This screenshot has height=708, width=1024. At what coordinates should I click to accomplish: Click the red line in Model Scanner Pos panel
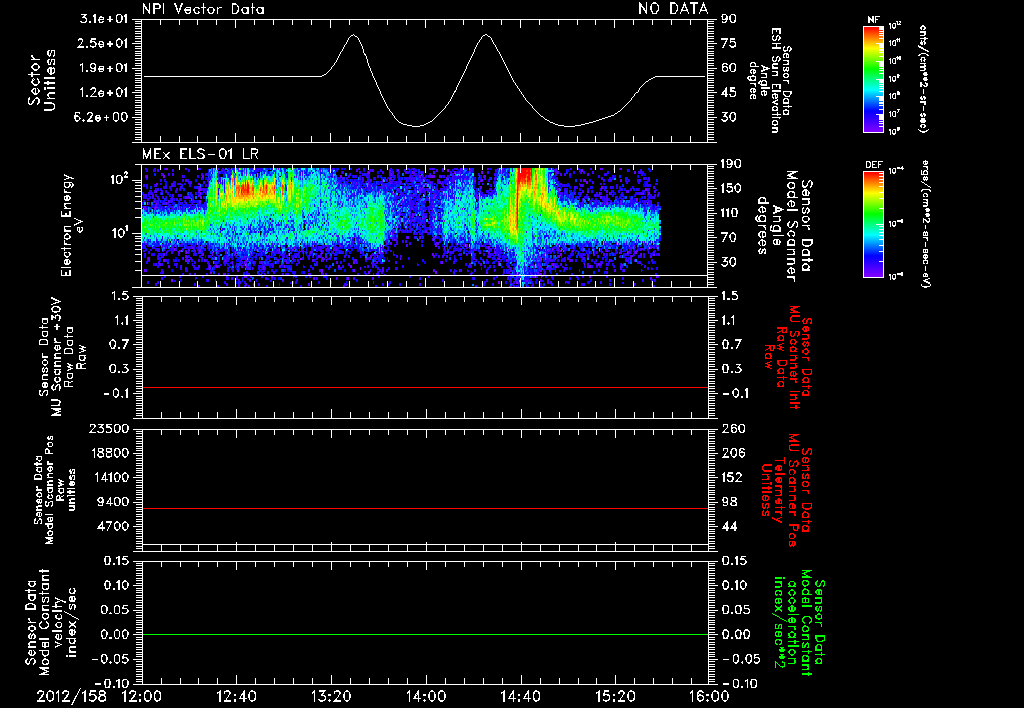coord(424,508)
